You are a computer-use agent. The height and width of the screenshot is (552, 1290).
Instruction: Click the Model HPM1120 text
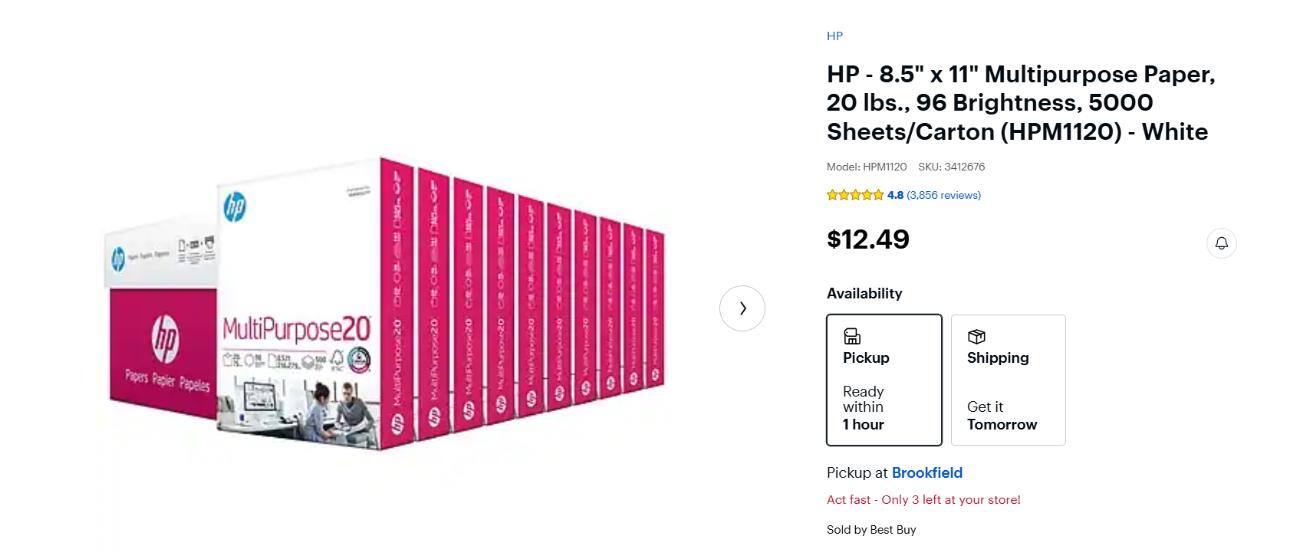coord(866,167)
